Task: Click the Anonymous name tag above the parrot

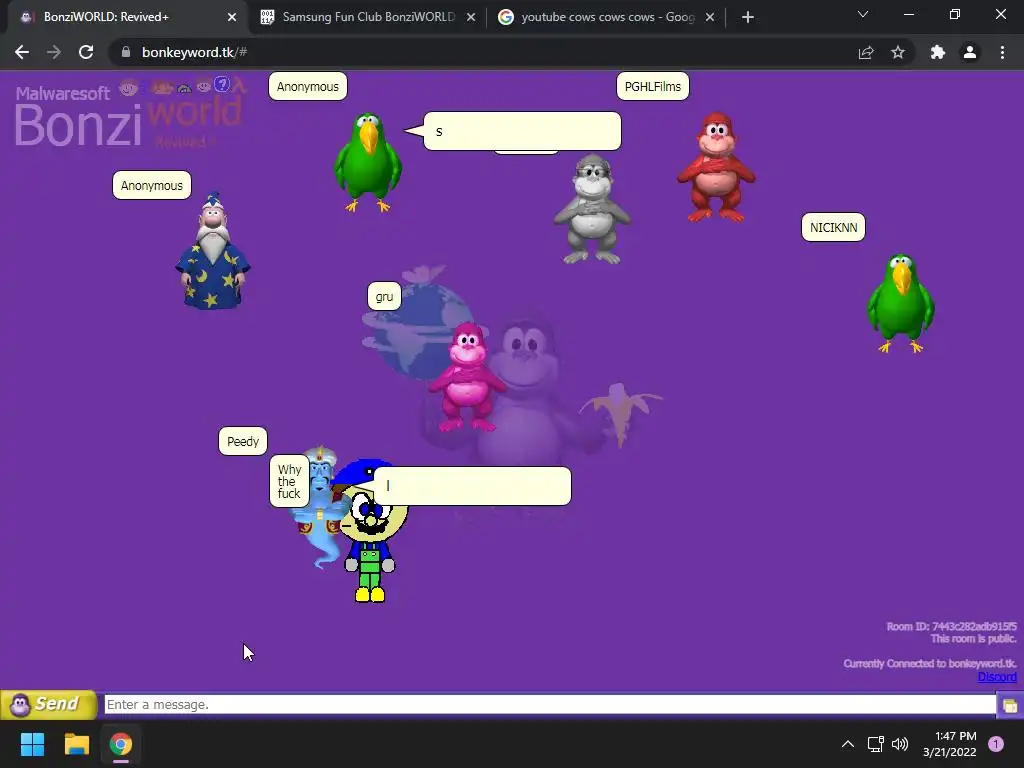Action: [308, 86]
